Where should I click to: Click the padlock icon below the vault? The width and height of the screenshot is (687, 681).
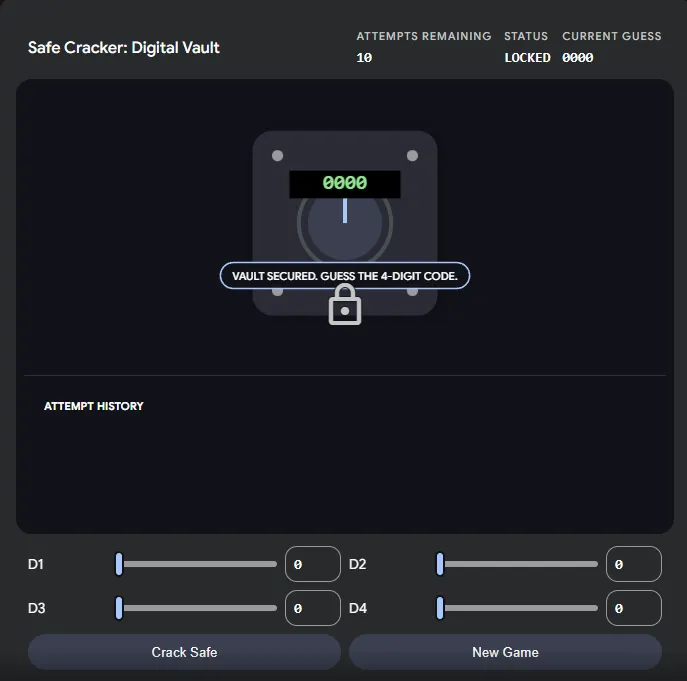pos(345,304)
